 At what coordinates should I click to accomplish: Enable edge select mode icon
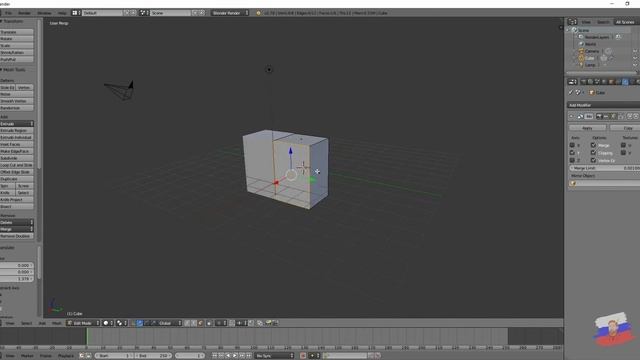[193, 323]
